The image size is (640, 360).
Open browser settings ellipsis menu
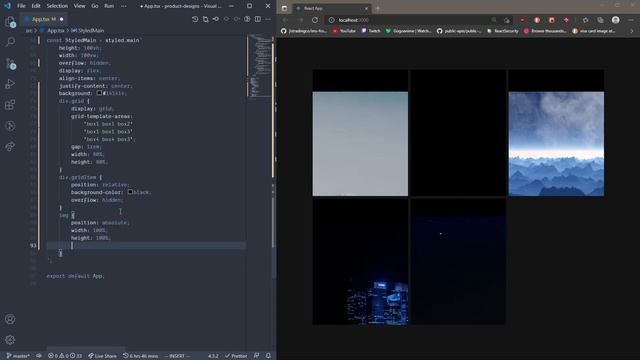pyautogui.click(x=631, y=20)
